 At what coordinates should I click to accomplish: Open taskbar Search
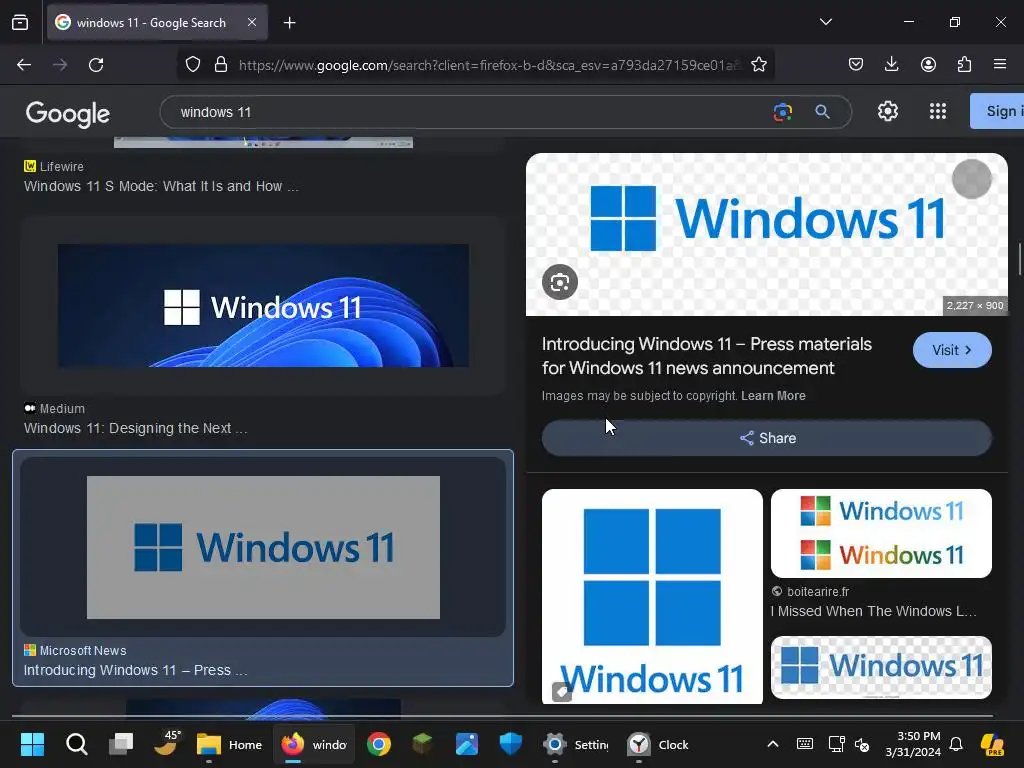tap(76, 744)
